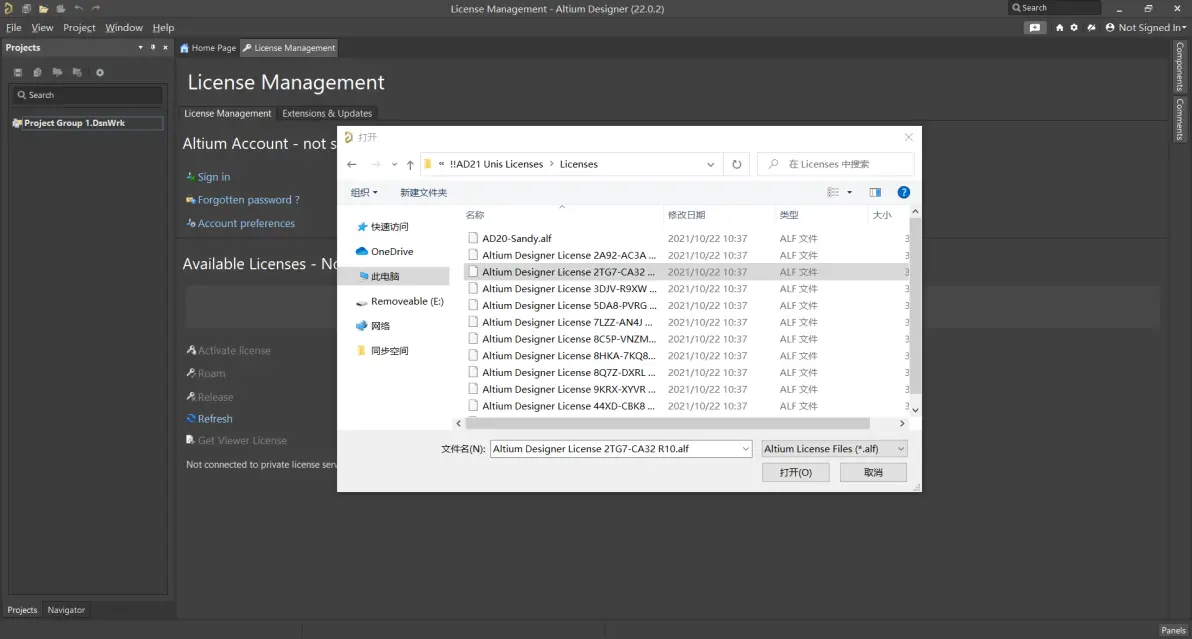1192x639 pixels.
Task: Click the back arrow in the file dialog
Action: click(x=351, y=164)
